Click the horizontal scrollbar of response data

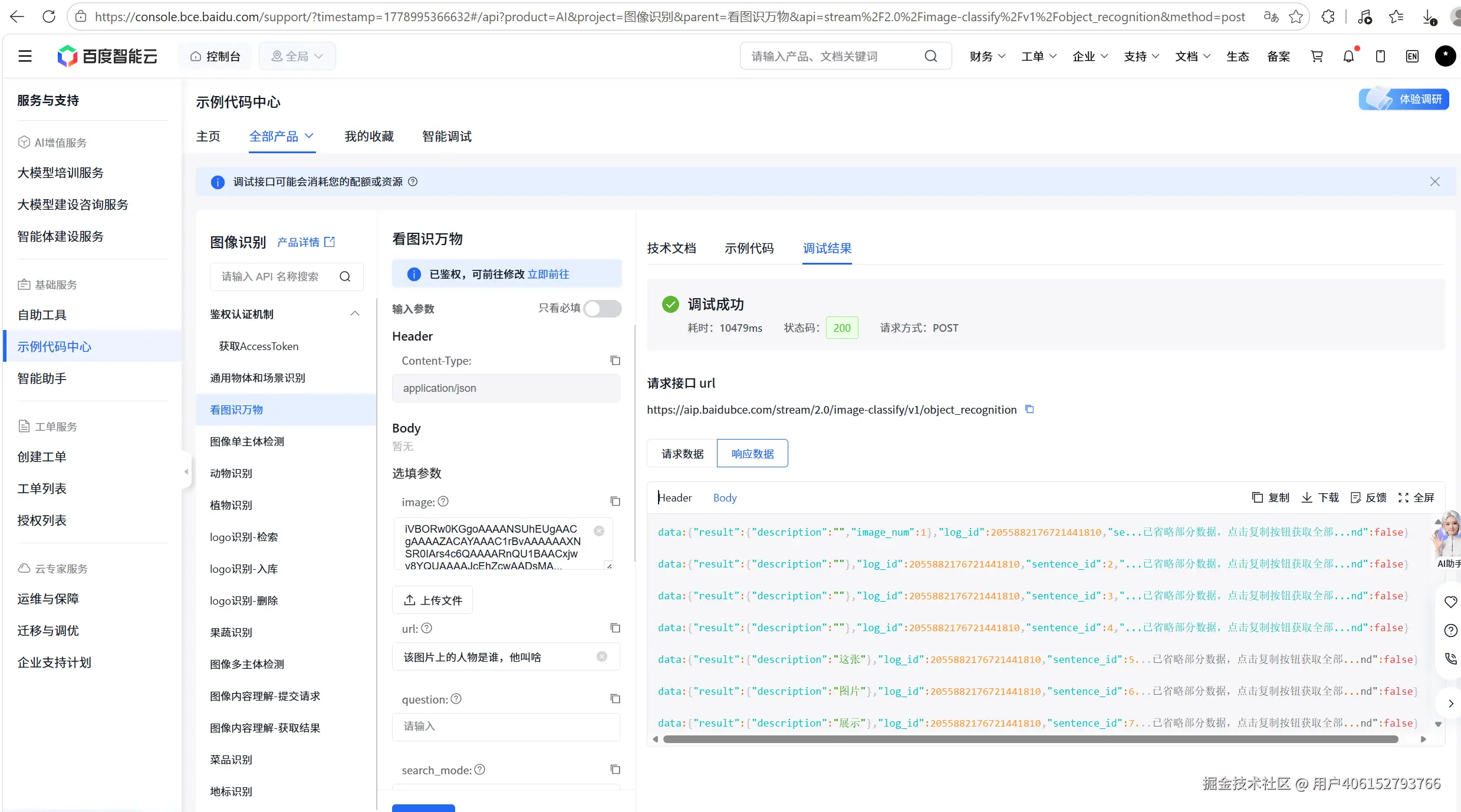coord(1031,739)
